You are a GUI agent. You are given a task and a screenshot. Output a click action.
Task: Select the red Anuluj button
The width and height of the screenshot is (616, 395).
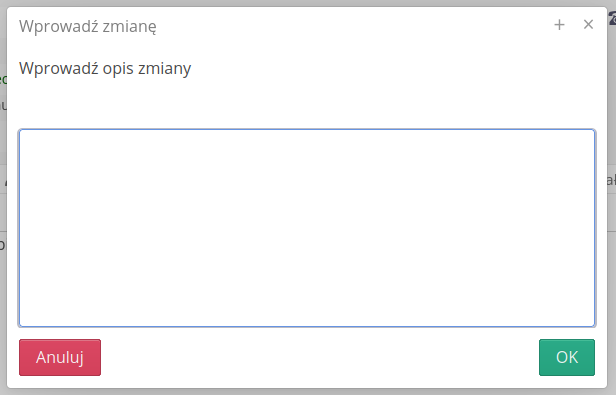pyautogui.click(x=60, y=357)
